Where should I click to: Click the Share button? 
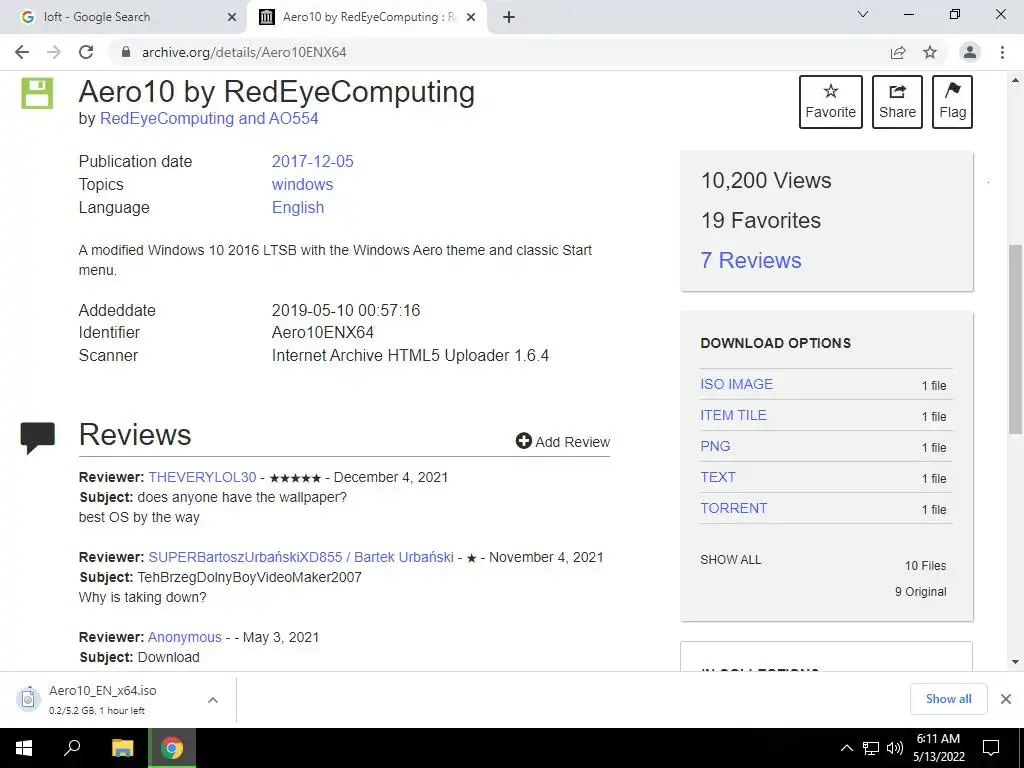point(897,102)
